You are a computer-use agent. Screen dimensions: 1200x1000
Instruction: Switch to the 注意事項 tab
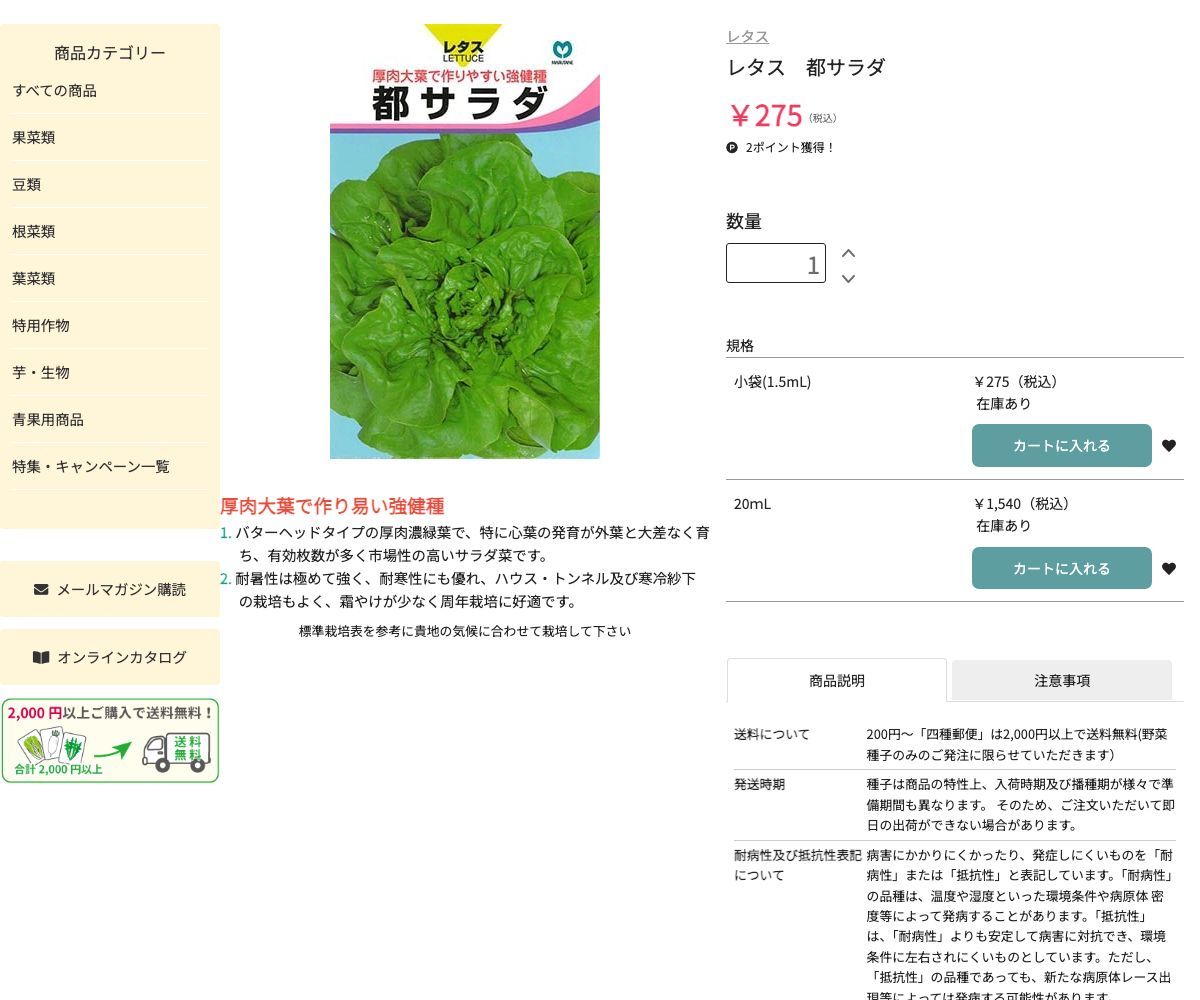click(x=1062, y=680)
